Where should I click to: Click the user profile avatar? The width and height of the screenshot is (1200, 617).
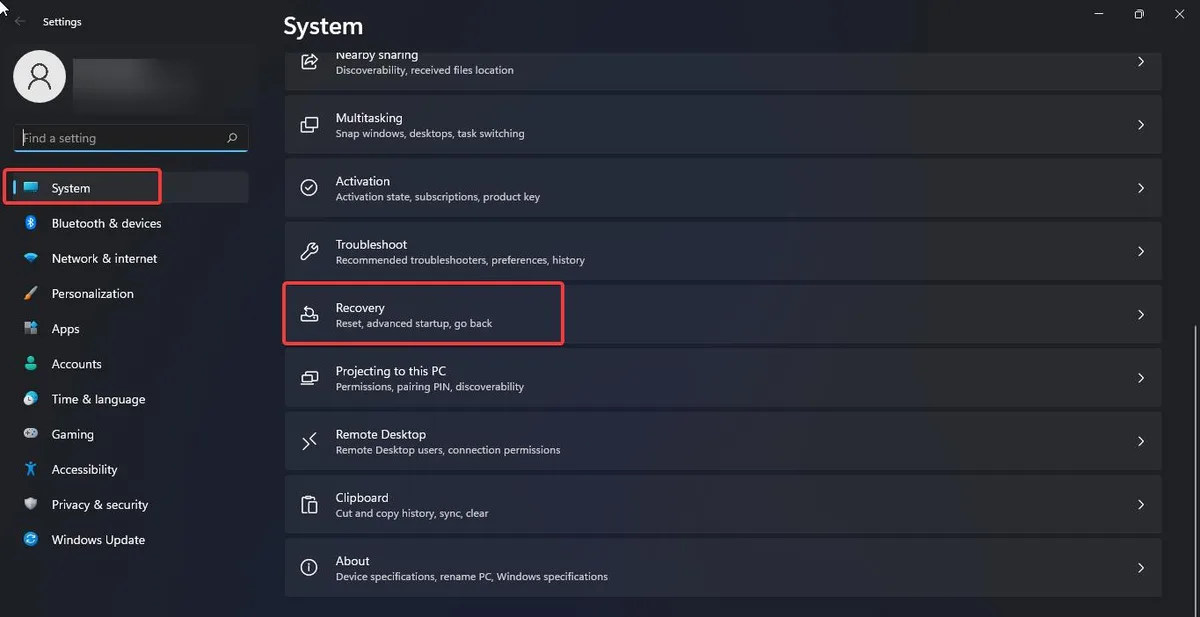[40, 78]
